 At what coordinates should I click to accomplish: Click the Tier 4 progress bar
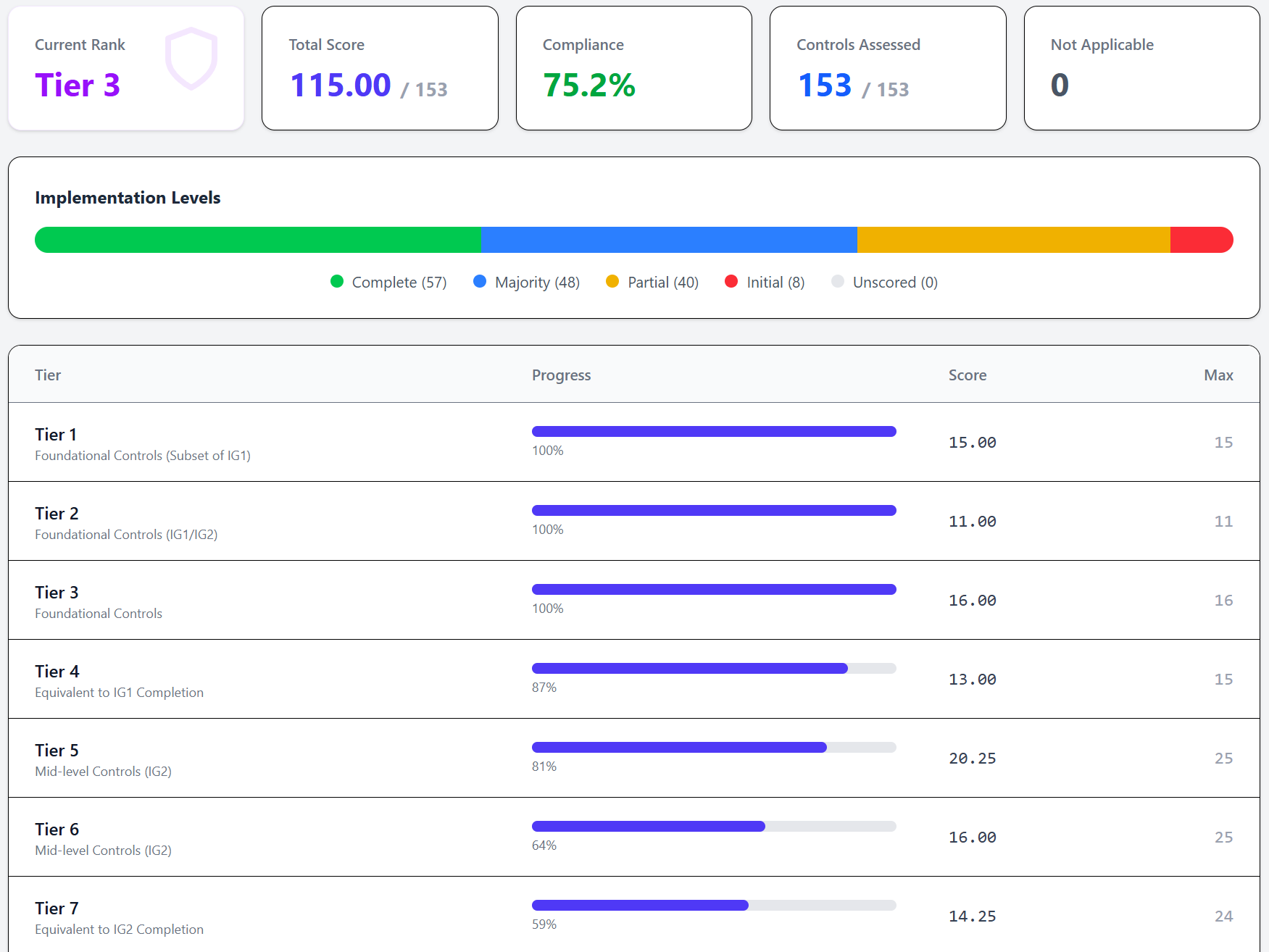click(714, 669)
